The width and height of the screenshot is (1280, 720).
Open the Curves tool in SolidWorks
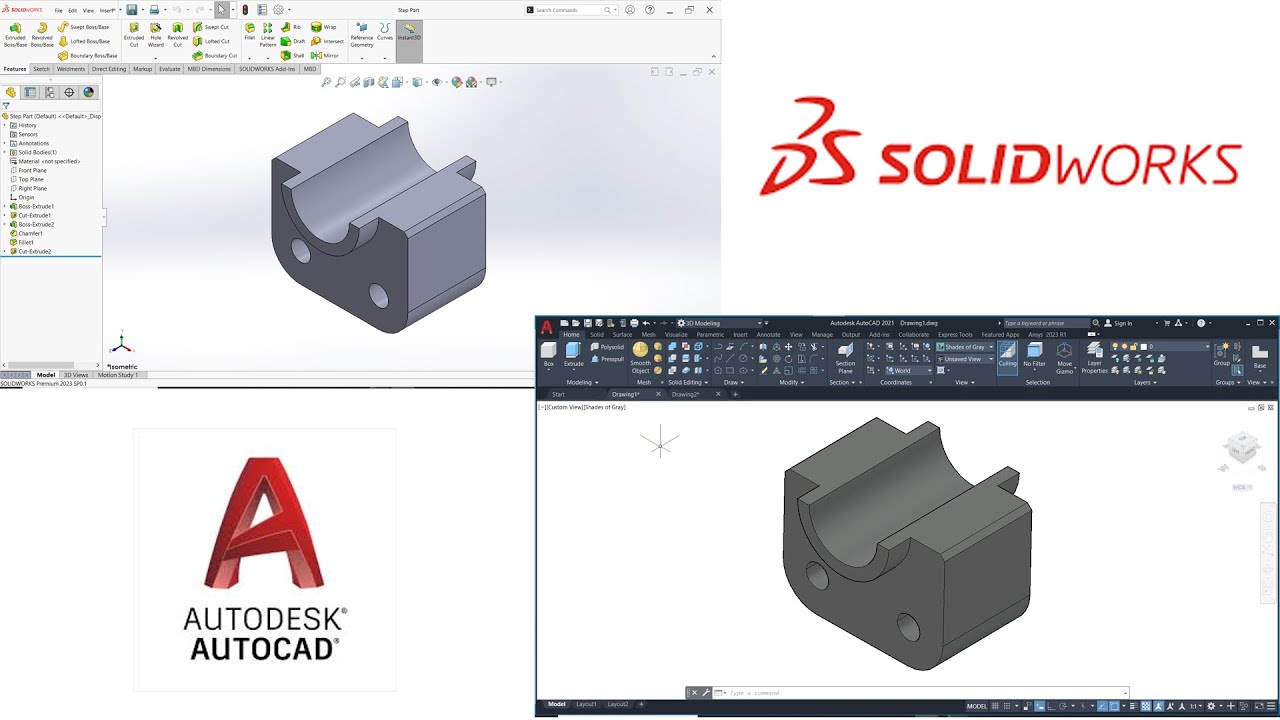pyautogui.click(x=385, y=31)
